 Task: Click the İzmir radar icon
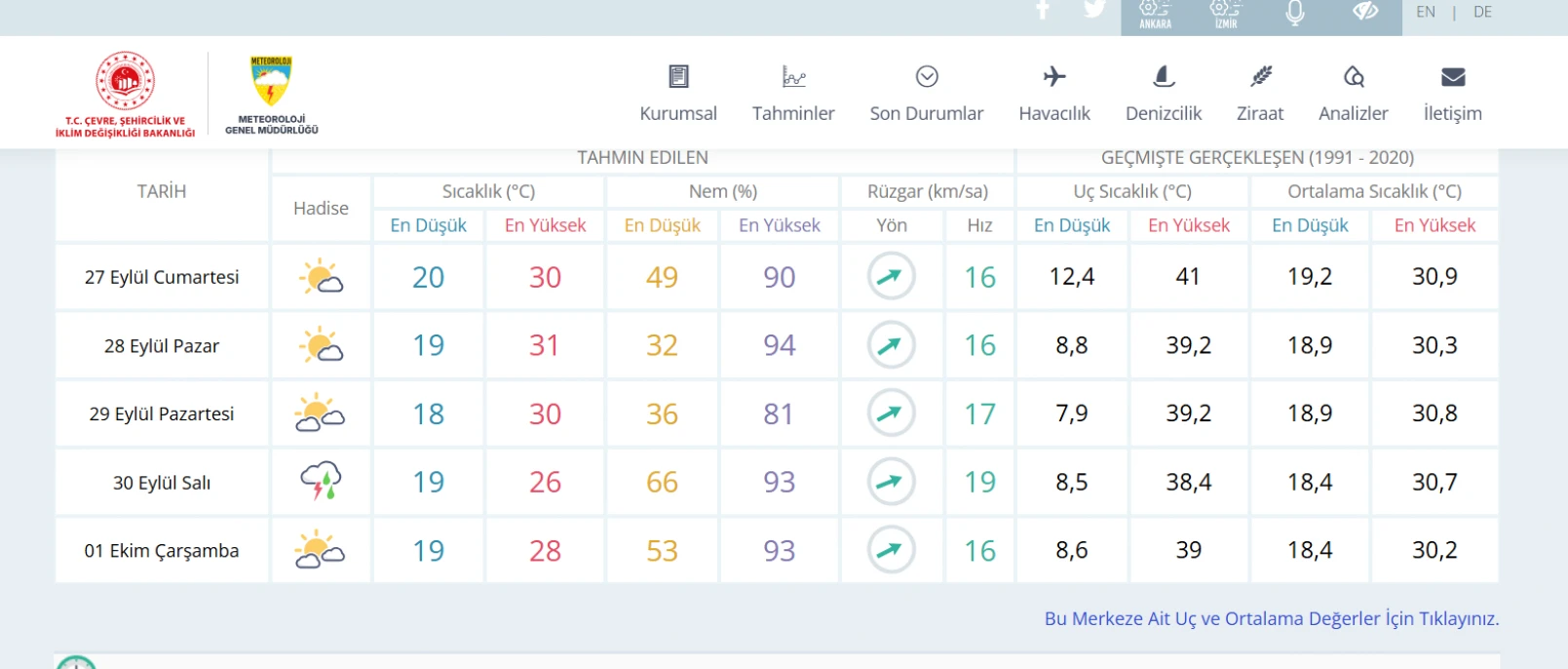1225,14
